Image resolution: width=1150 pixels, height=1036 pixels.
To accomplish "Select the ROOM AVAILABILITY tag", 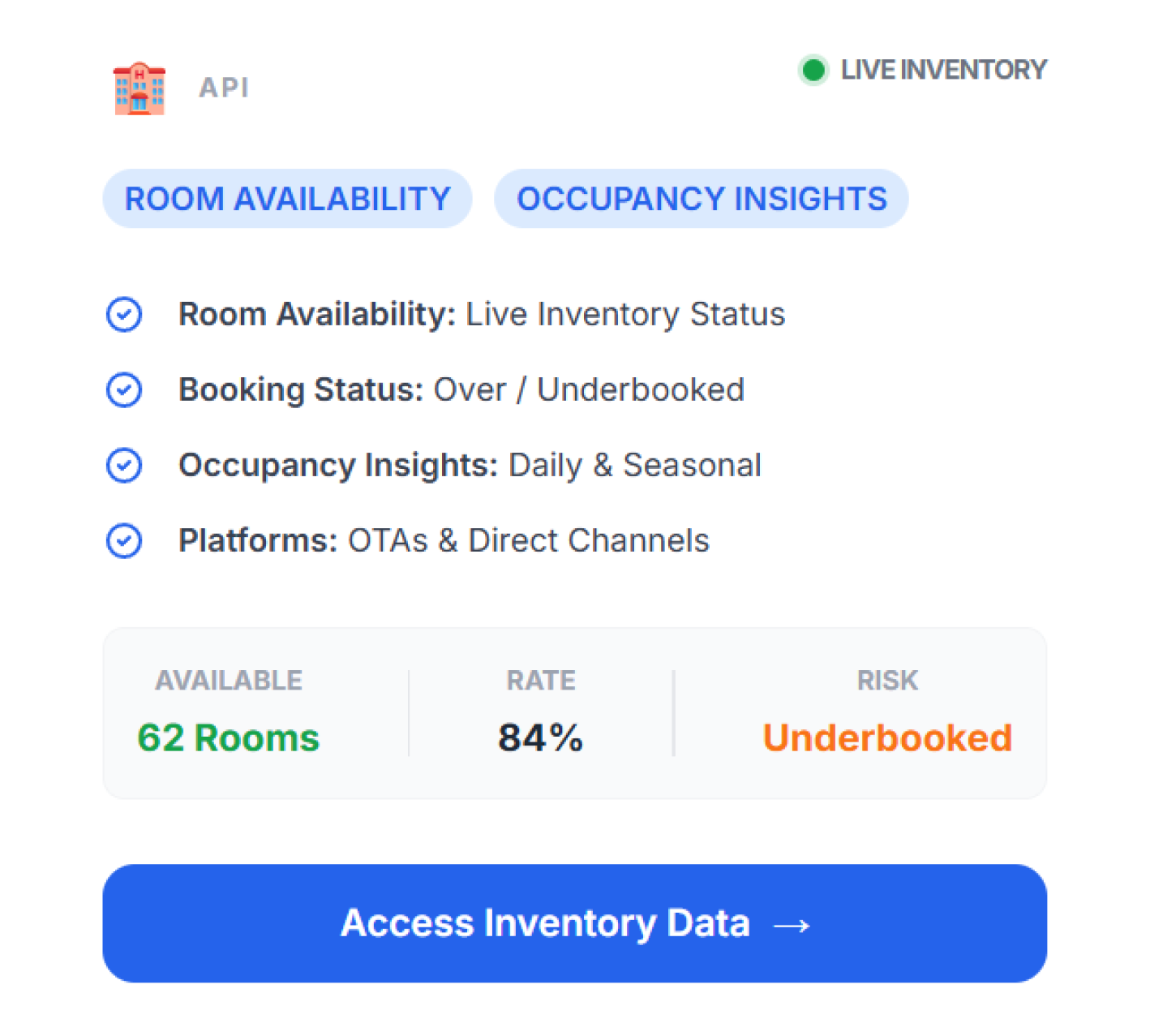I will 287,199.
